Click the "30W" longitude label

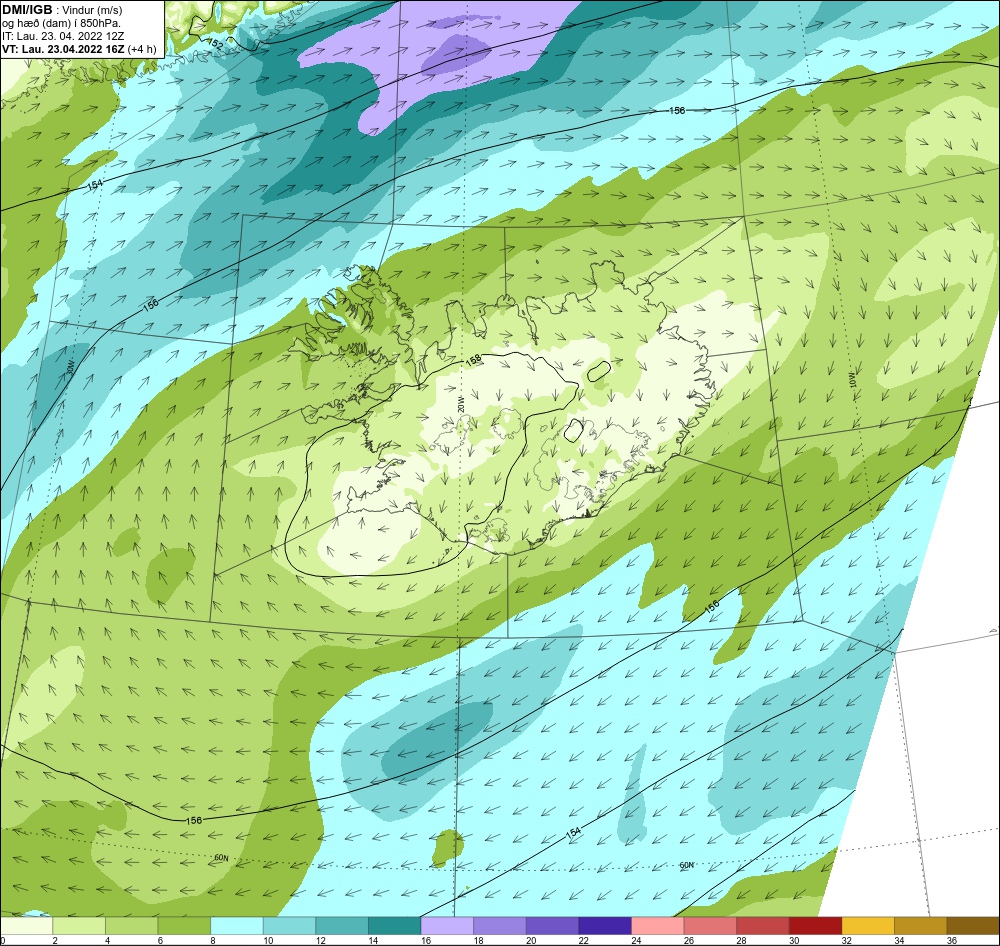70,369
